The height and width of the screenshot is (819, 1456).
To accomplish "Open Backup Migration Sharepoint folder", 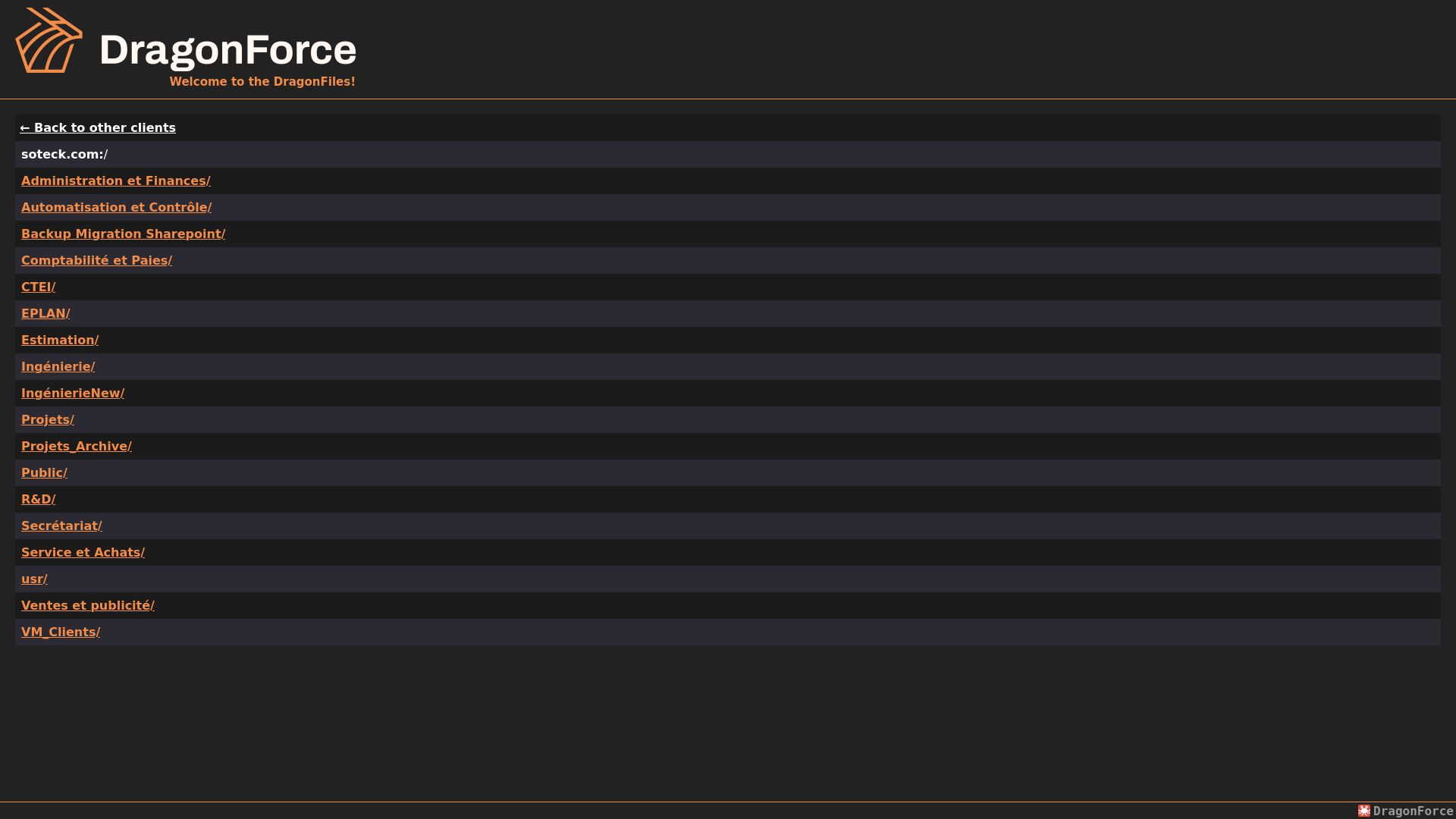I will tap(124, 234).
